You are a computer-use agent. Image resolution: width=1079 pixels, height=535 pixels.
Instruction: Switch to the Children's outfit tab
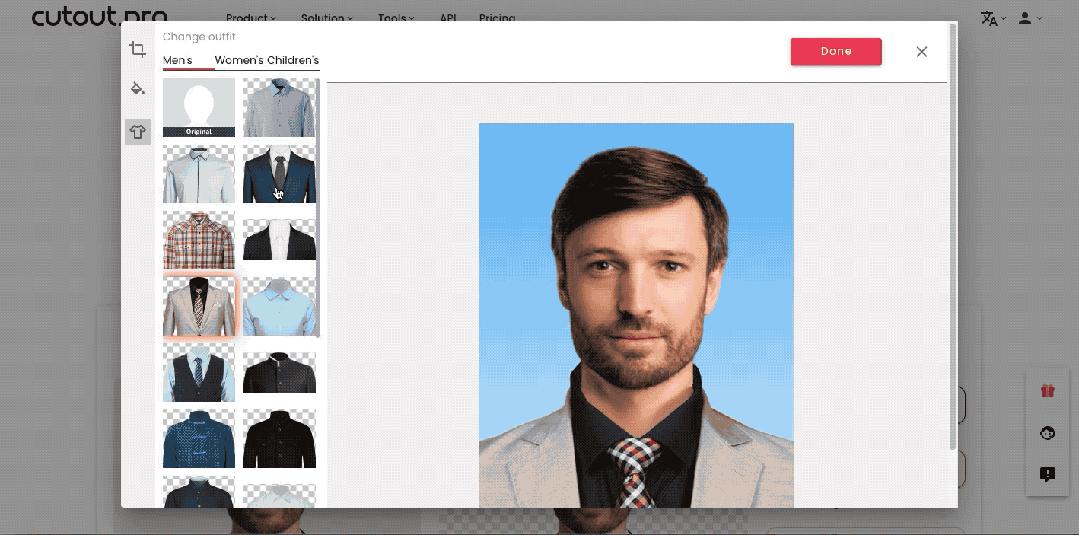click(293, 60)
